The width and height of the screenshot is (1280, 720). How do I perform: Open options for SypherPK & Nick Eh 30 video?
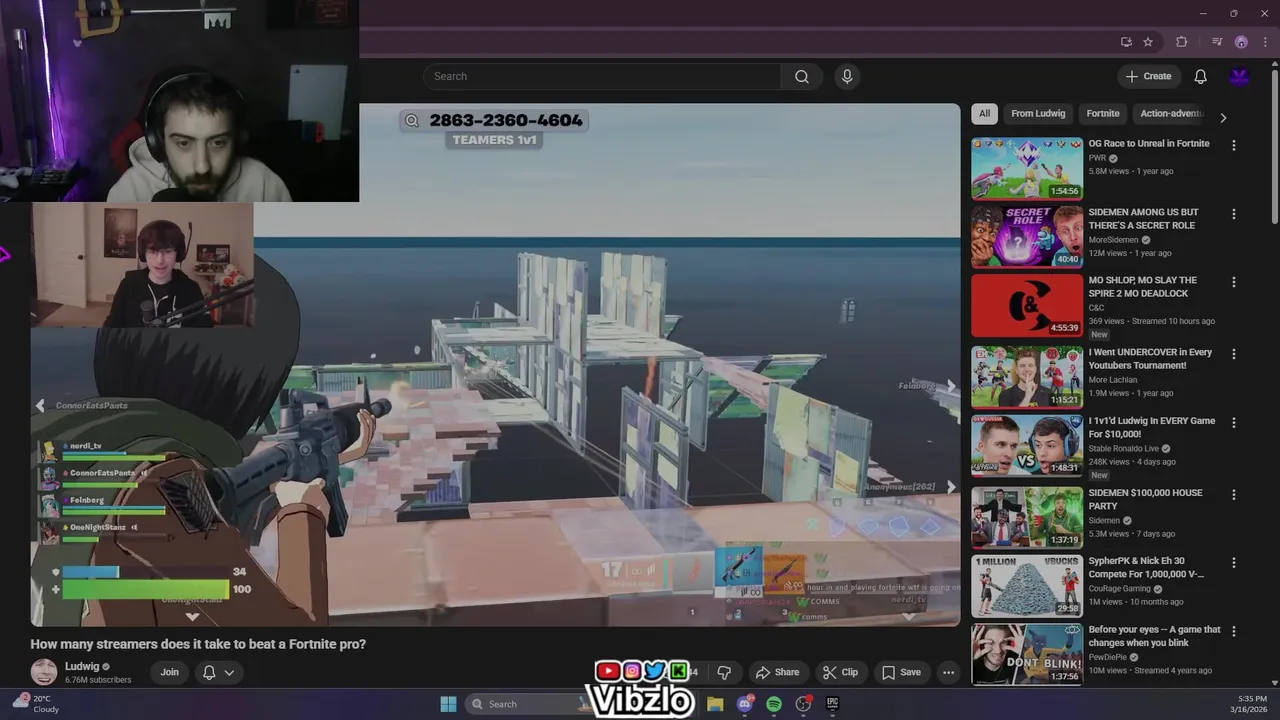pos(1233,562)
